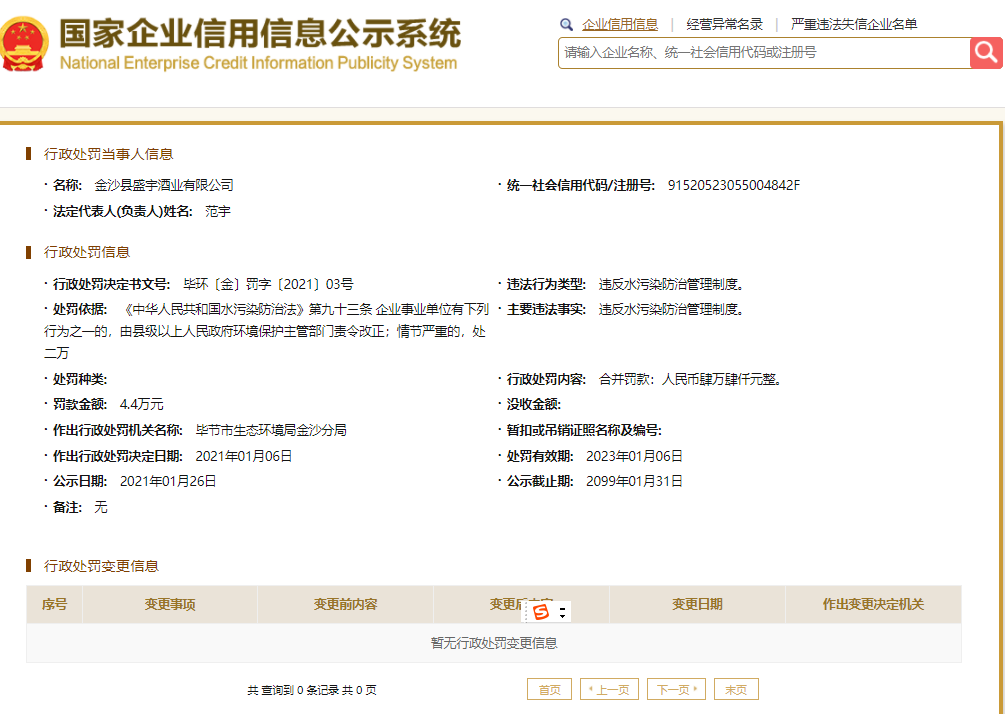This screenshot has height=714, width=1005.
Task: Click the 行政处罚变更信息 section heading
Action: coord(101,566)
